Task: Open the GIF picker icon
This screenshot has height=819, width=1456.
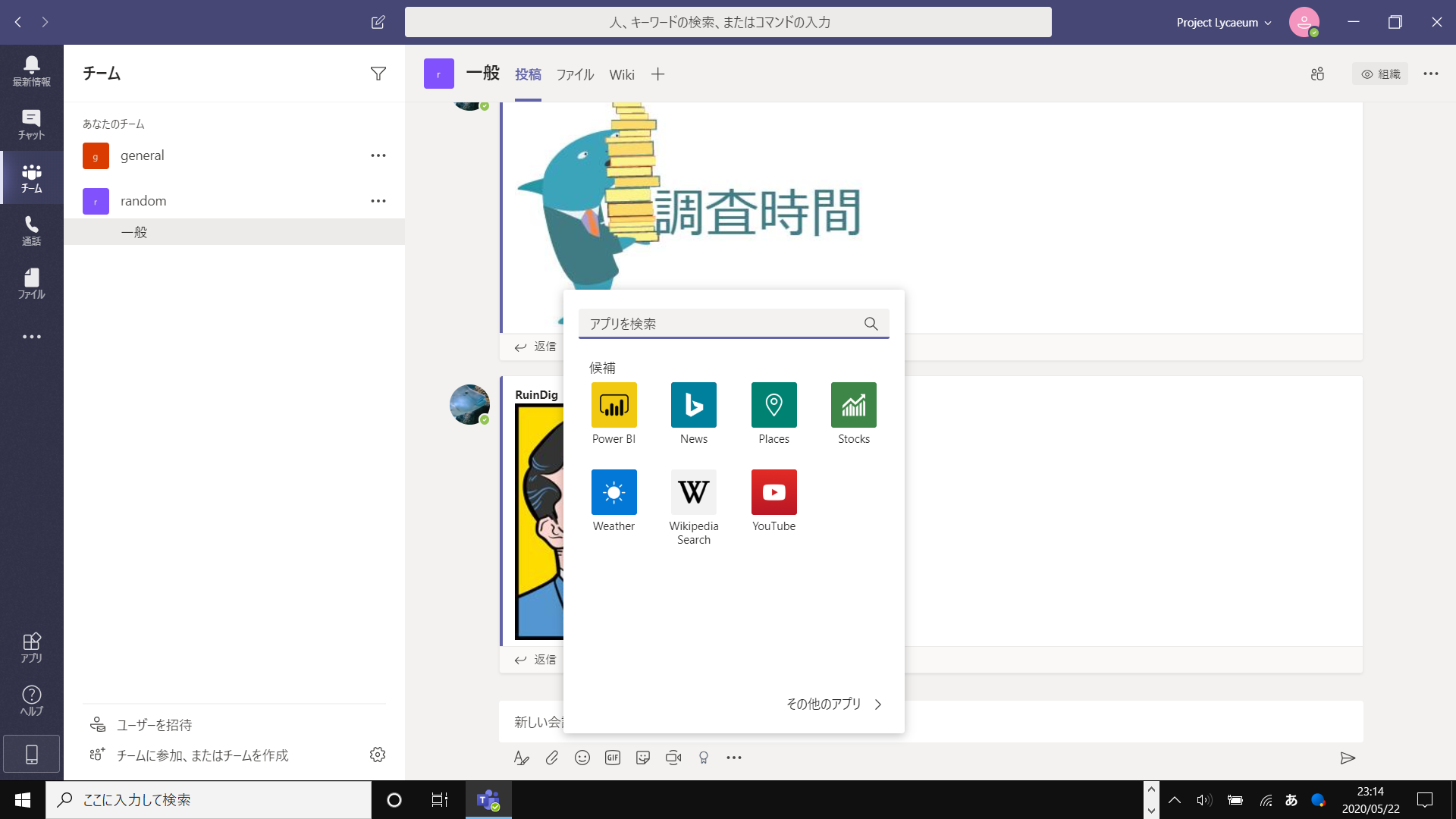Action: coord(612,758)
